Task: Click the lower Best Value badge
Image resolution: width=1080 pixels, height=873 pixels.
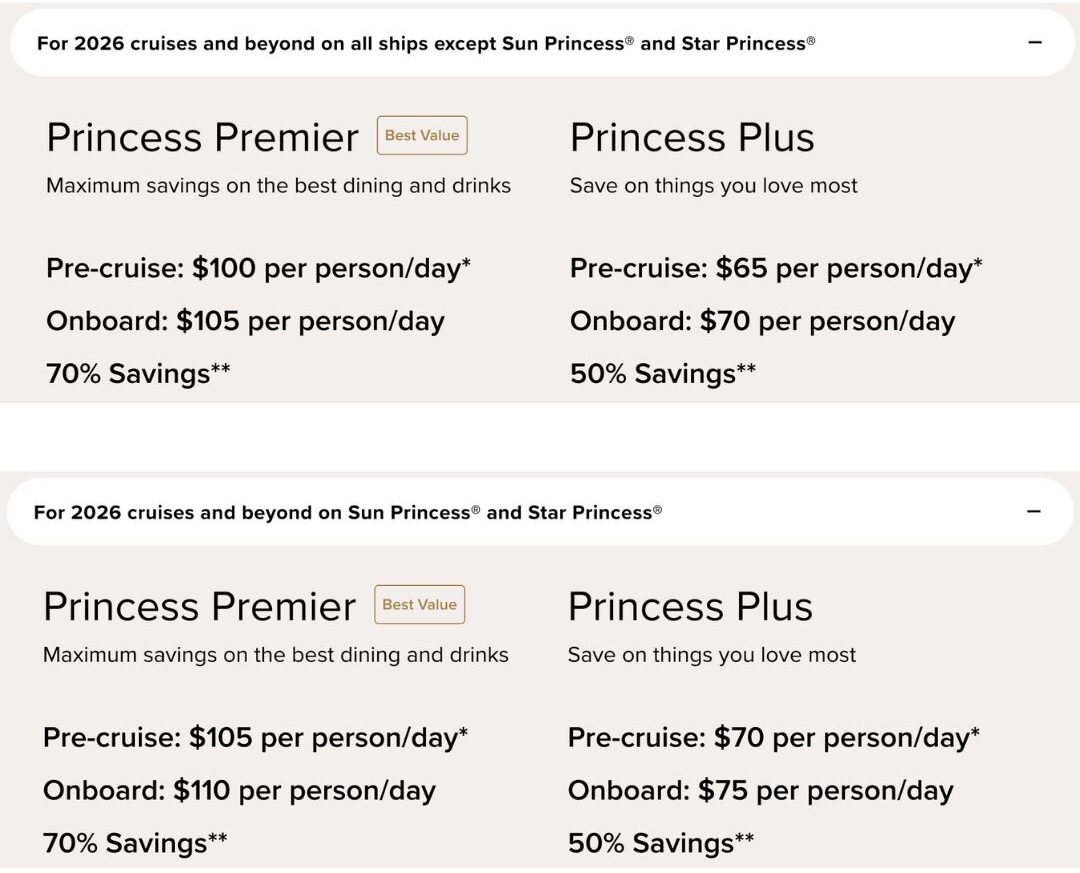Action: (x=419, y=605)
